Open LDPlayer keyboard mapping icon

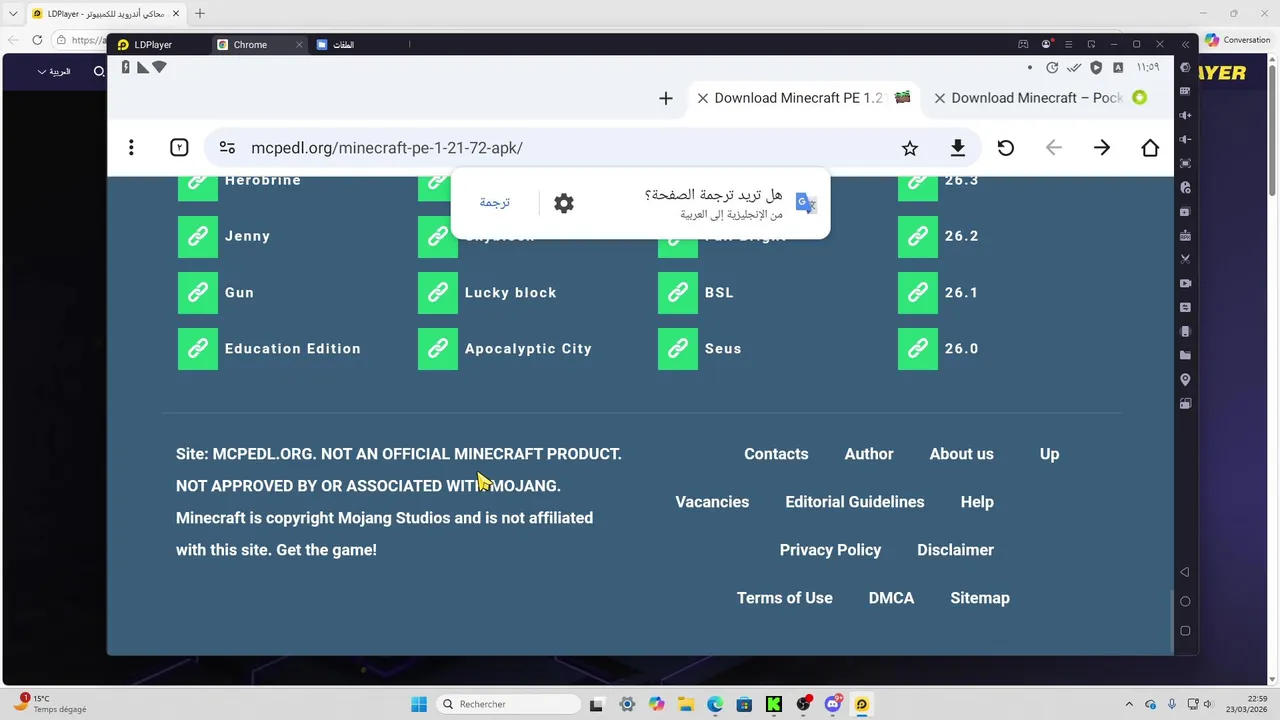click(1185, 91)
